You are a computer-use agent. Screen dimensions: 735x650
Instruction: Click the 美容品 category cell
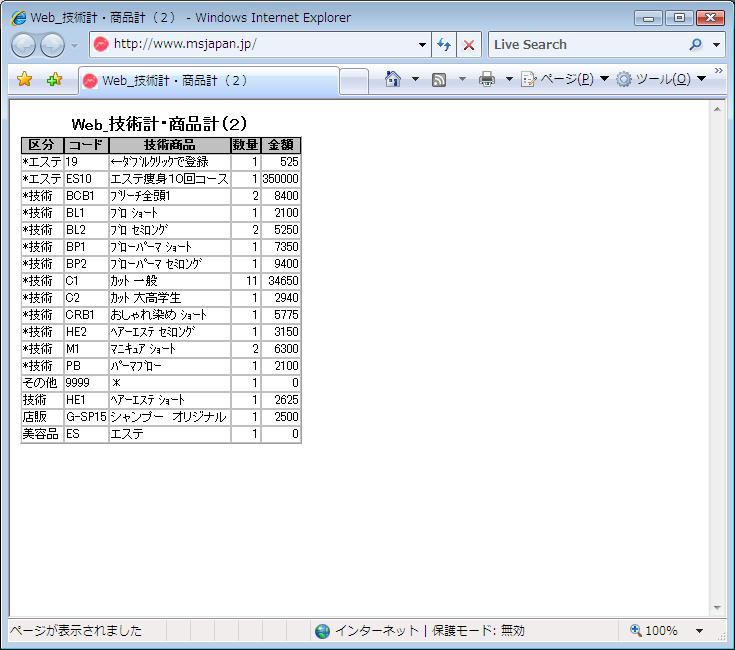[x=42, y=434]
